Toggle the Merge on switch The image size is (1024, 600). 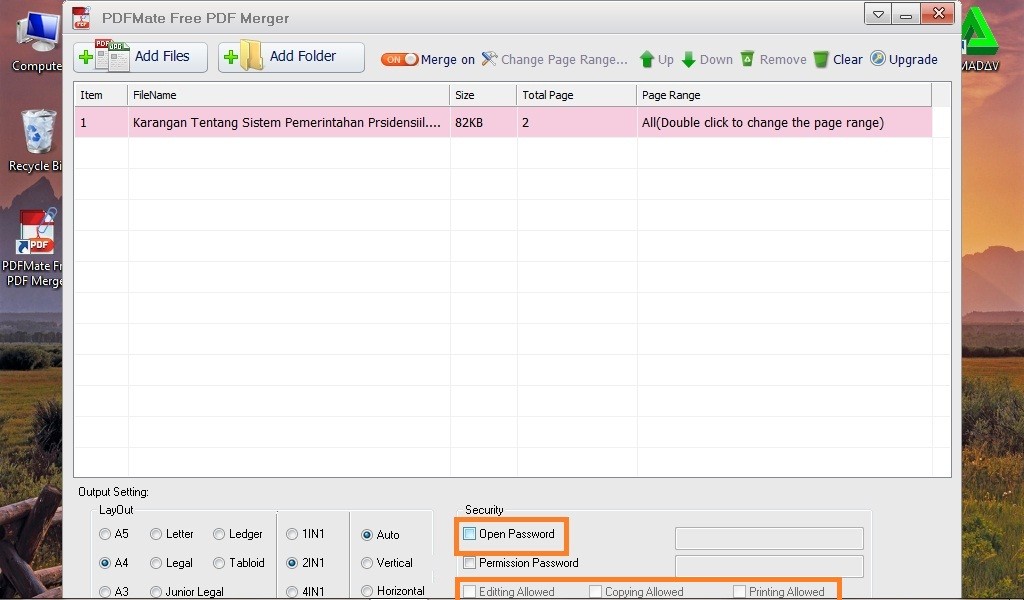[x=399, y=59]
